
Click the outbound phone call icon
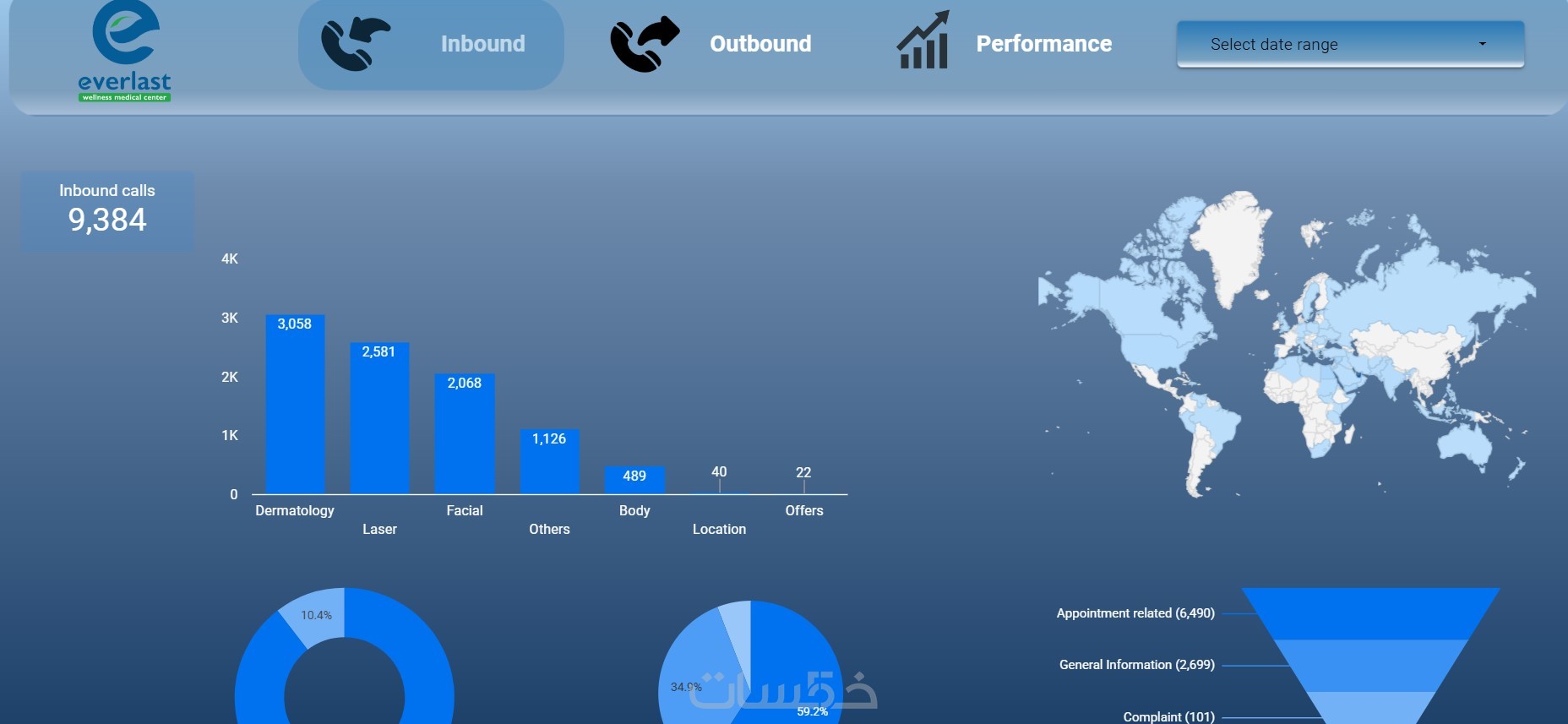click(645, 44)
